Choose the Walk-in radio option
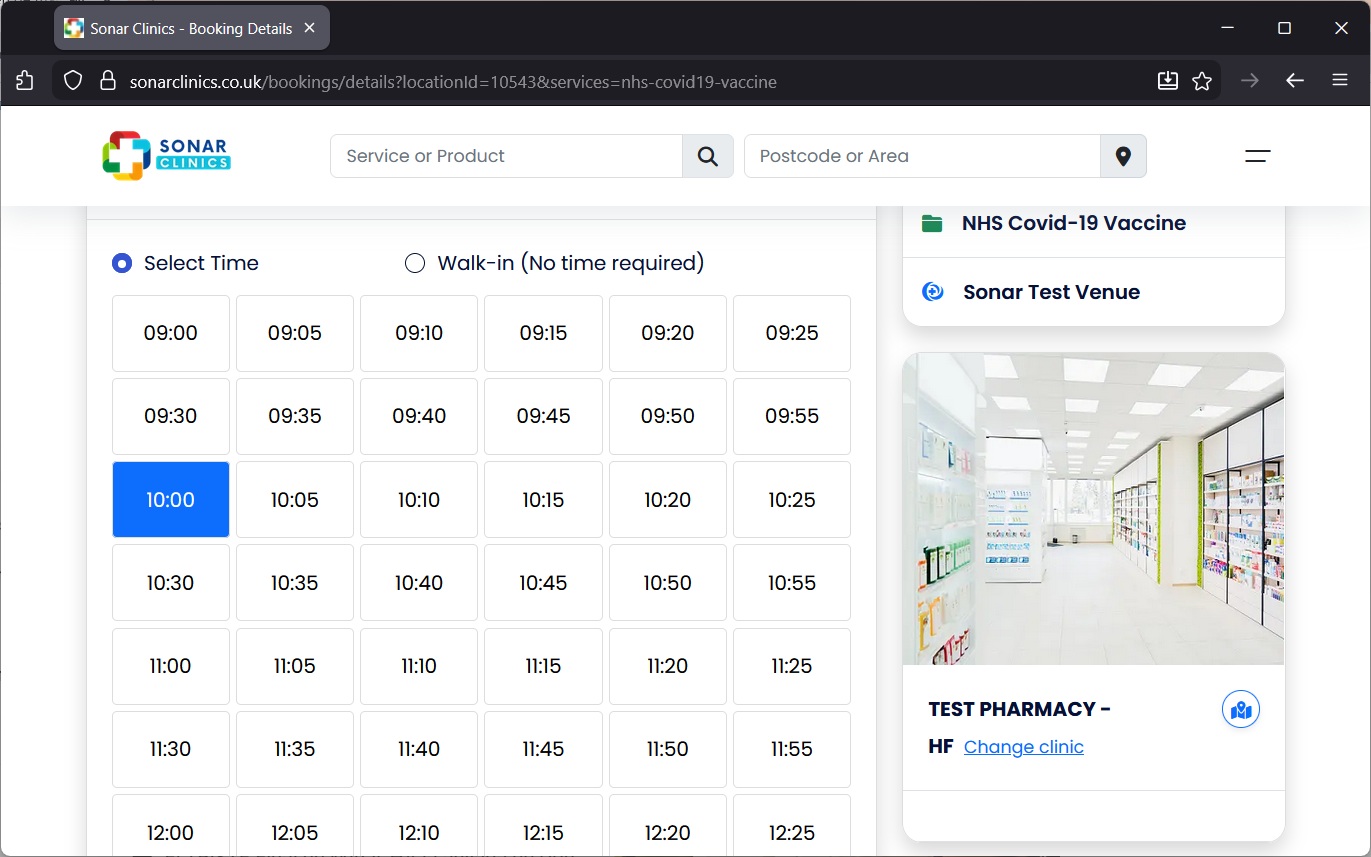The image size is (1371, 857). click(x=415, y=263)
